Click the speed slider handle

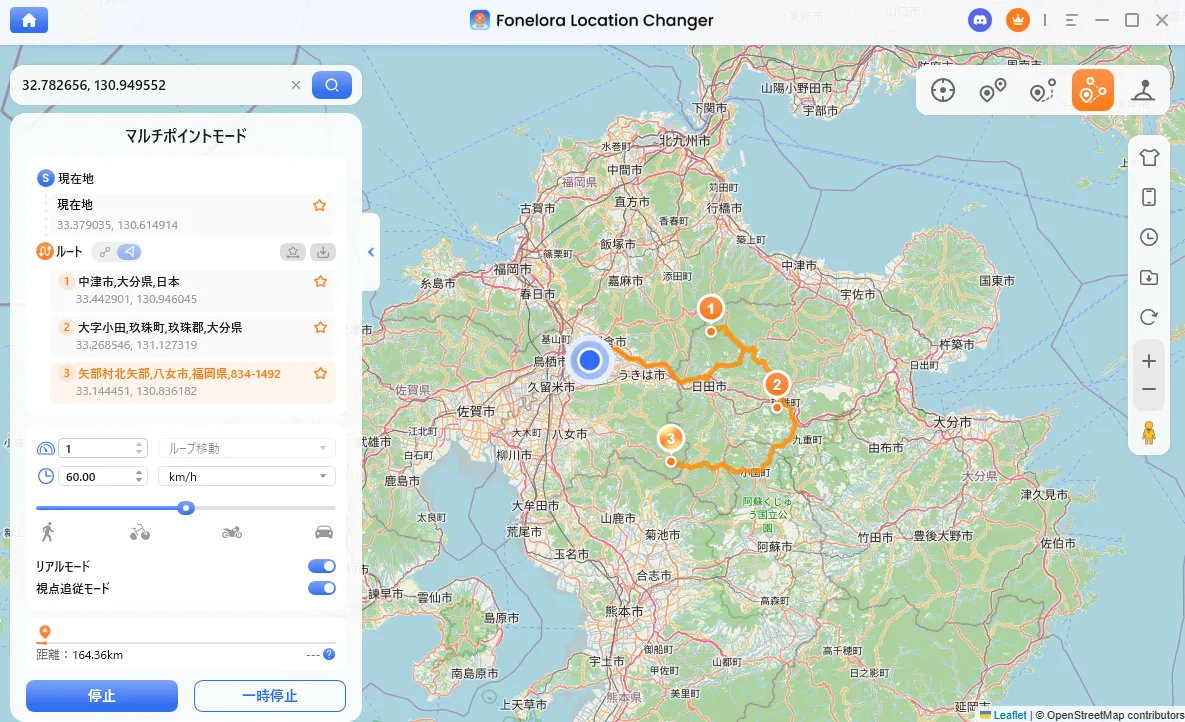pyautogui.click(x=186, y=508)
